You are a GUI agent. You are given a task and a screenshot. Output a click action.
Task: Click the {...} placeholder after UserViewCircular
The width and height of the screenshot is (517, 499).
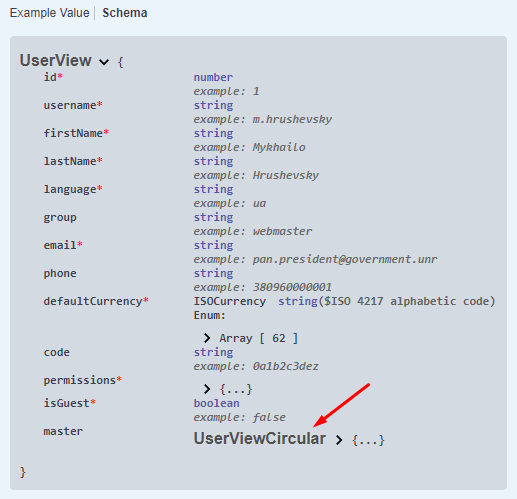(368, 440)
